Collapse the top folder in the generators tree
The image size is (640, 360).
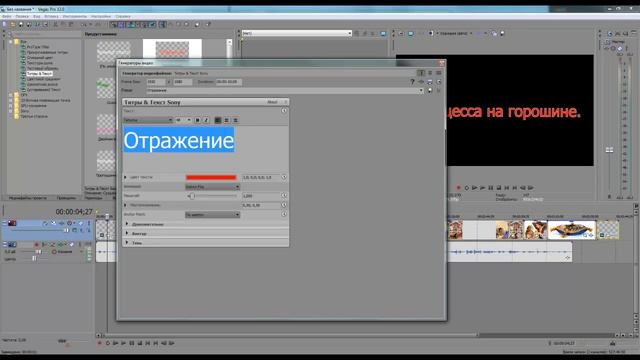click(x=11, y=42)
